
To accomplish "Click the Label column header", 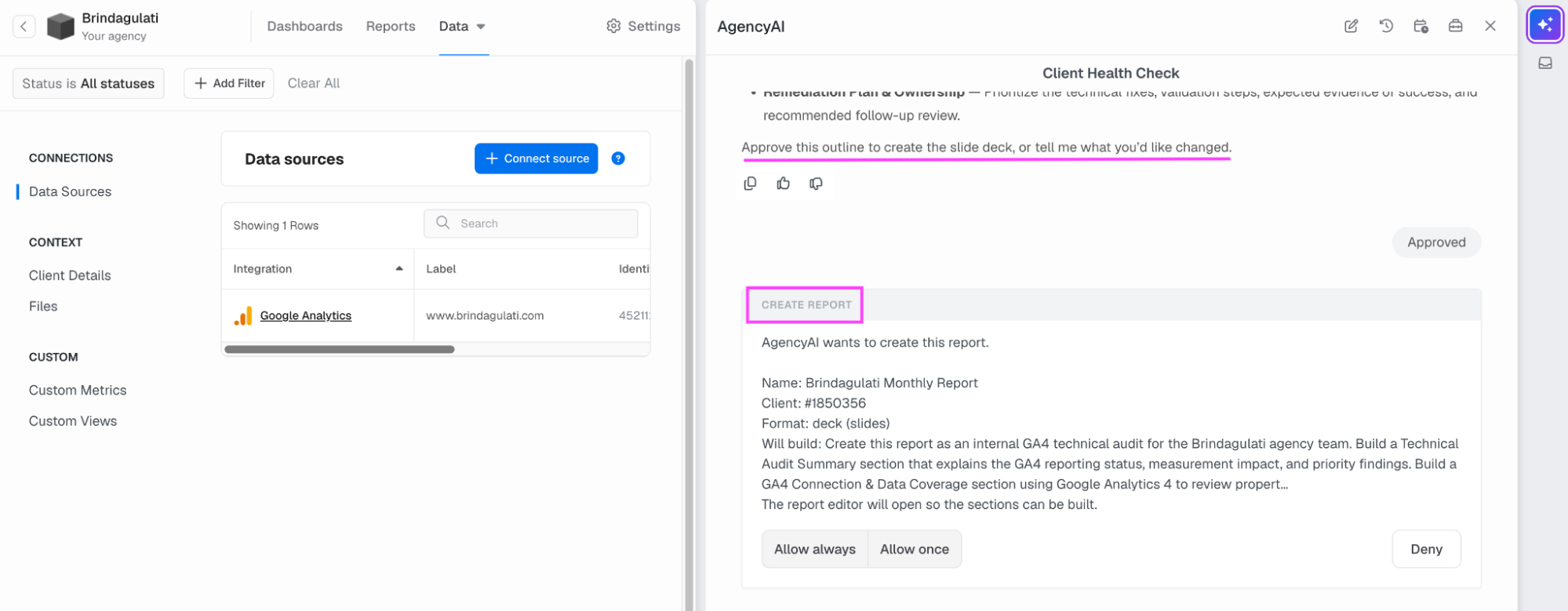I will 441,269.
